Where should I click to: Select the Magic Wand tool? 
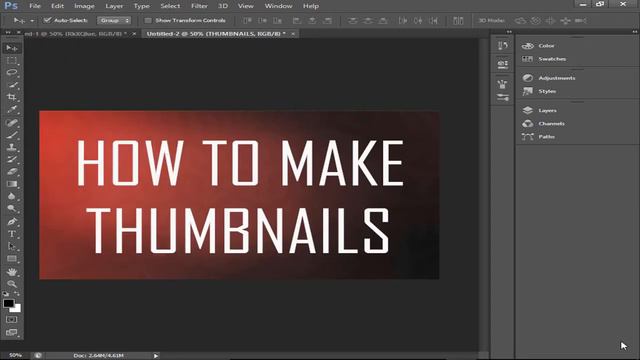coord(12,85)
